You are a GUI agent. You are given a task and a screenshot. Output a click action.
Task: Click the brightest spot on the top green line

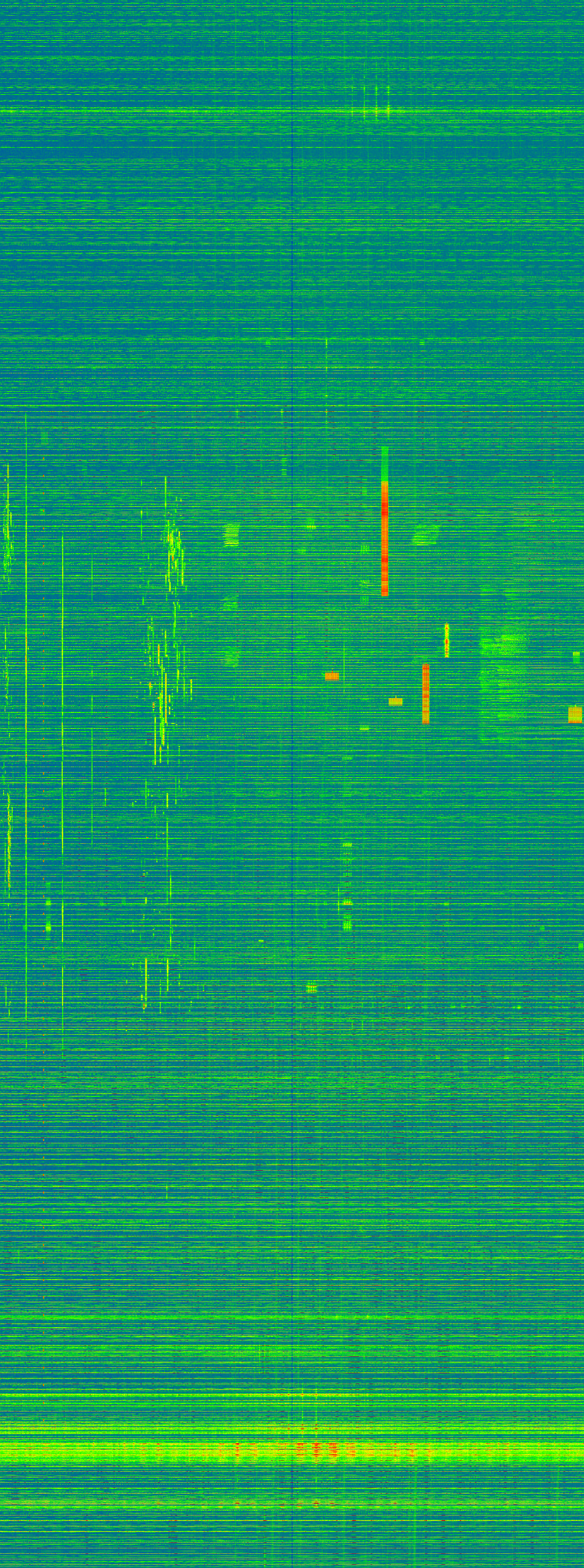point(388,110)
